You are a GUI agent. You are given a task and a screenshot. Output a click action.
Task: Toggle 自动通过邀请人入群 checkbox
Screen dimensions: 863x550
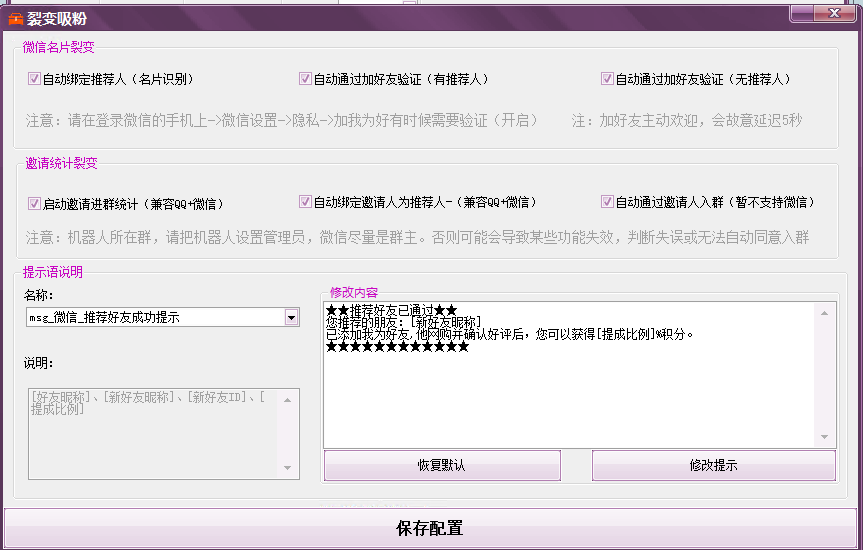[607, 202]
